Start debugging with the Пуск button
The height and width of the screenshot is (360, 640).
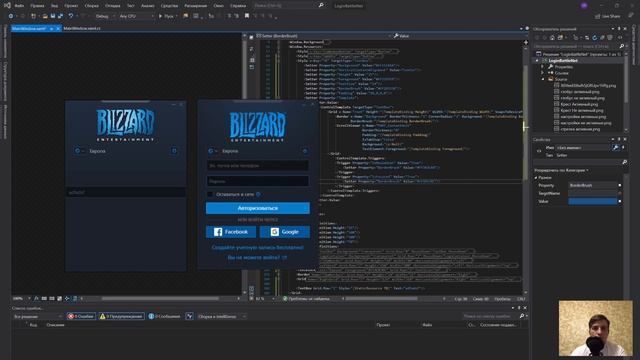coord(167,16)
